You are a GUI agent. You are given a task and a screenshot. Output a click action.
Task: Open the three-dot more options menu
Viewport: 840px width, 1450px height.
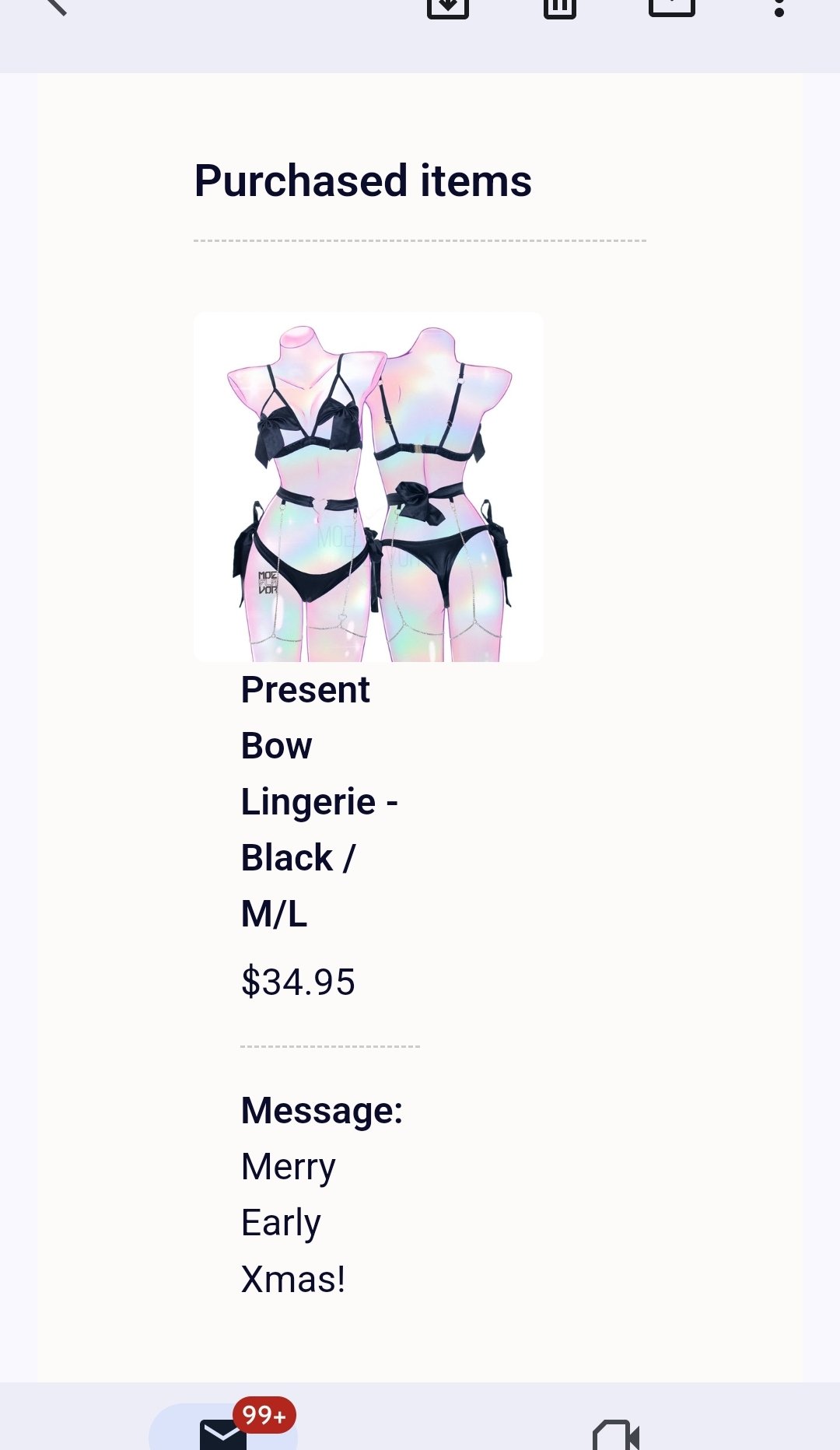click(x=779, y=8)
